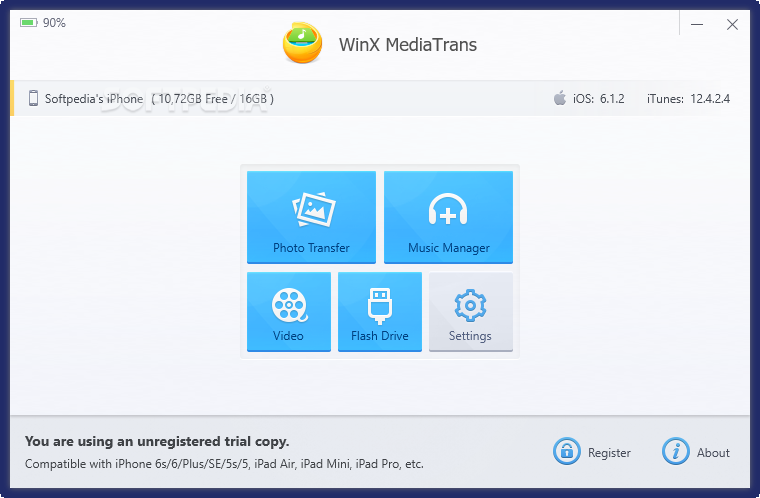The height and width of the screenshot is (498, 760).
Task: Click the "90%" battery percentage text
Action: [54, 23]
